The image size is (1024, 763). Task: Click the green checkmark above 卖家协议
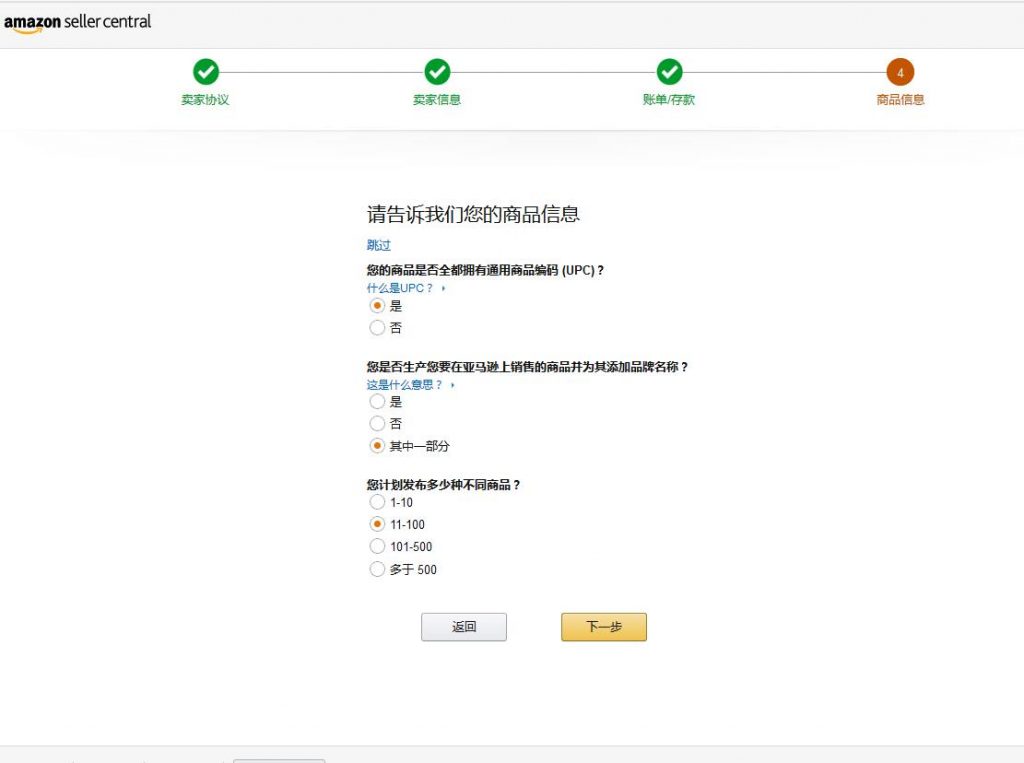[206, 72]
